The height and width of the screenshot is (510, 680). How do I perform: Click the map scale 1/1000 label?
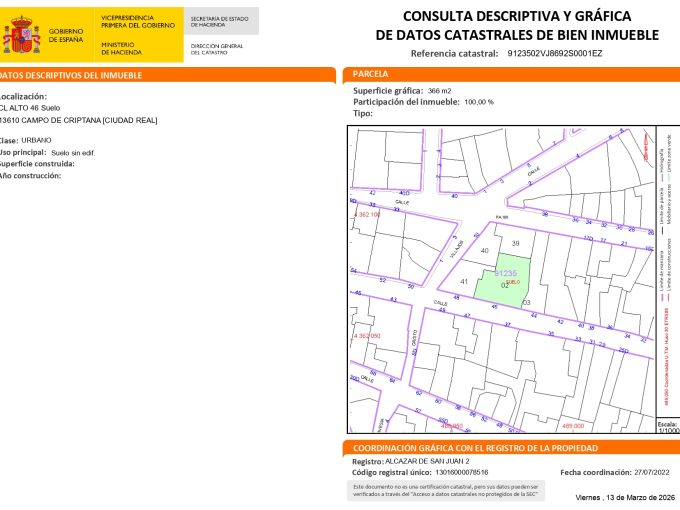click(667, 428)
